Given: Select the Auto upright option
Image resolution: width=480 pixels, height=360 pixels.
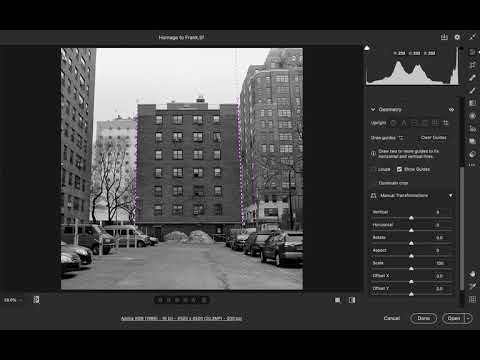Looking at the screenshot, I should point(404,123).
